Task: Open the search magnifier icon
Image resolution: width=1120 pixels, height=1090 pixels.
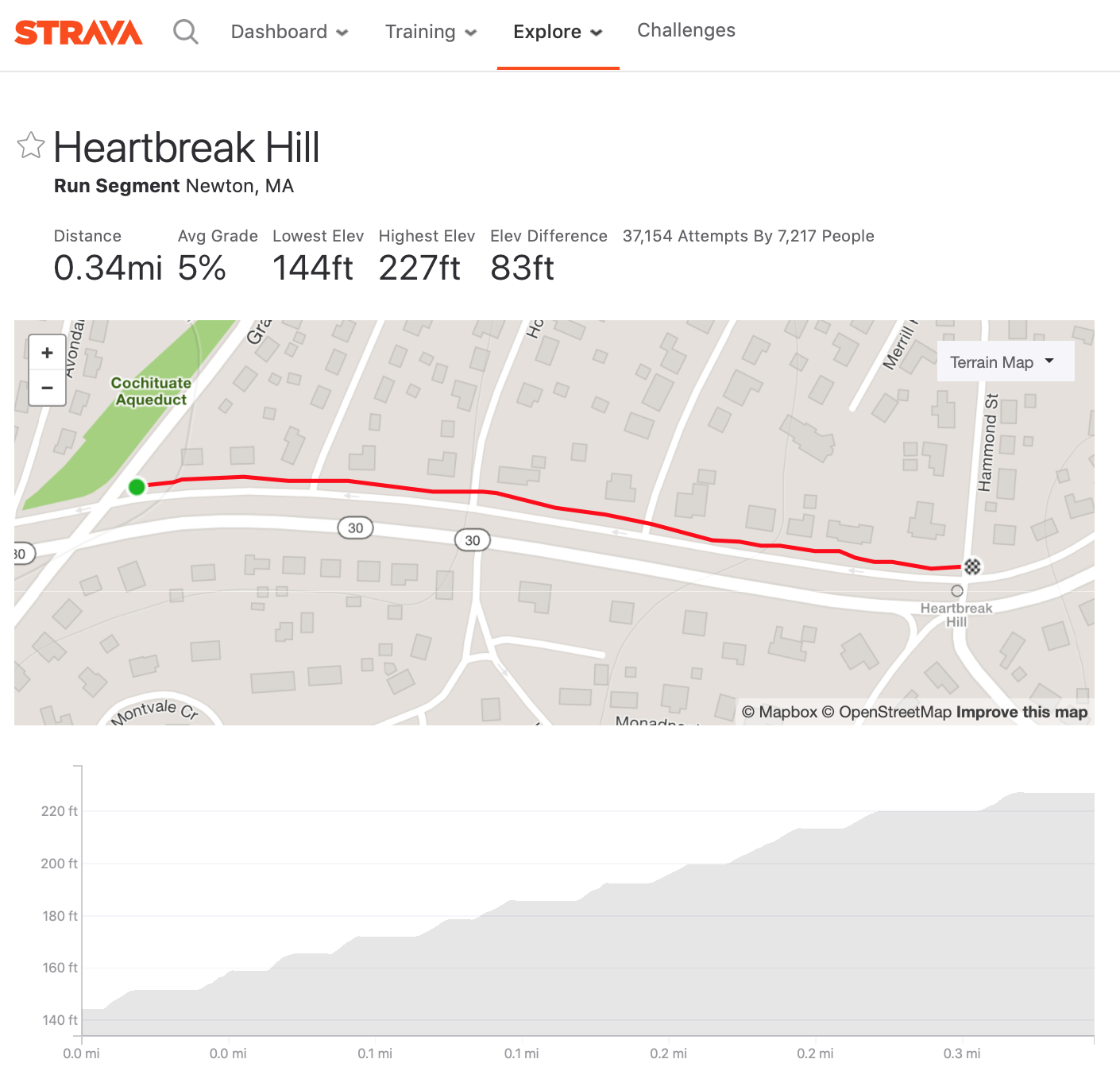Action: [186, 33]
